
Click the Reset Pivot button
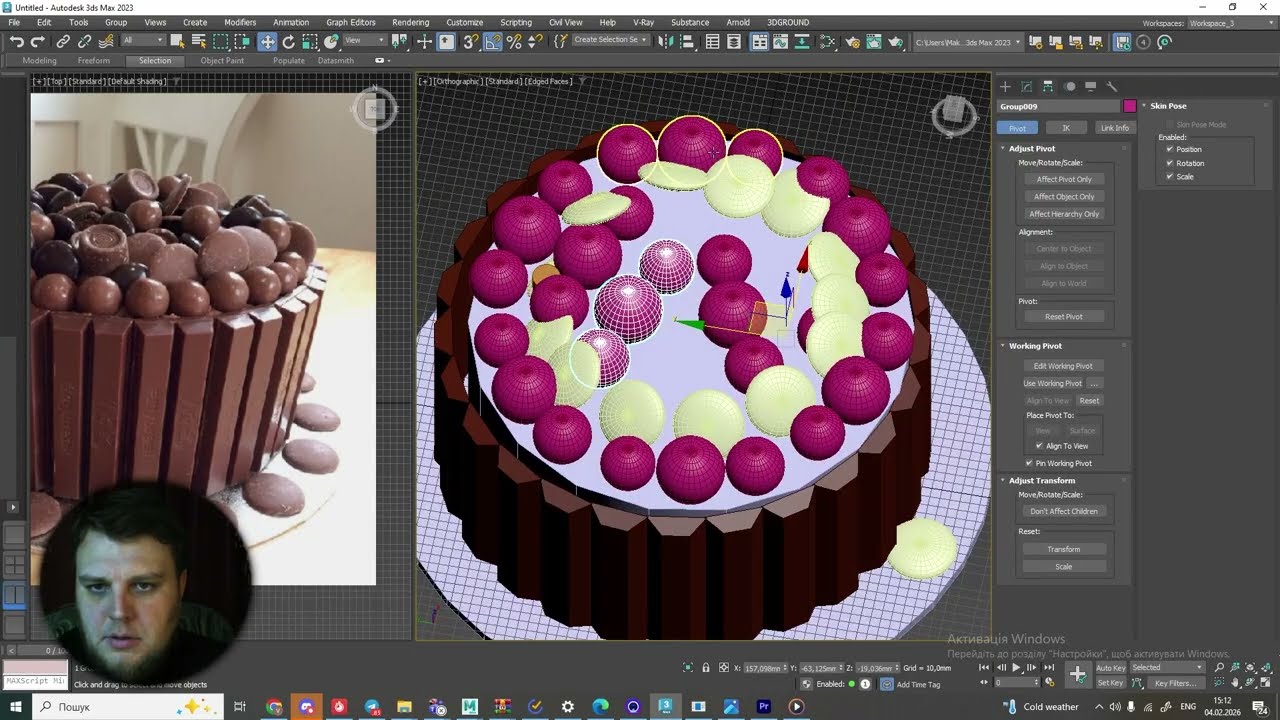coord(1064,317)
